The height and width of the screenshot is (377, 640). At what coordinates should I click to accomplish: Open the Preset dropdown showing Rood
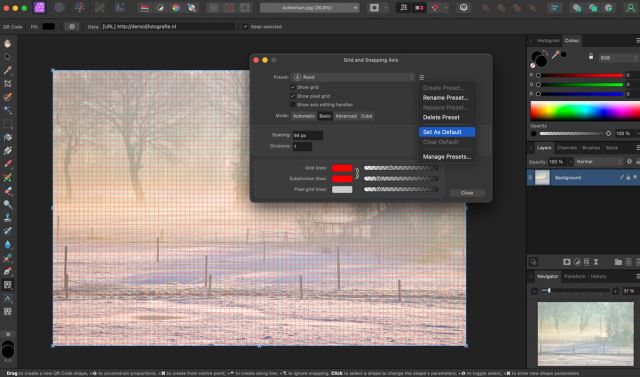(x=353, y=77)
